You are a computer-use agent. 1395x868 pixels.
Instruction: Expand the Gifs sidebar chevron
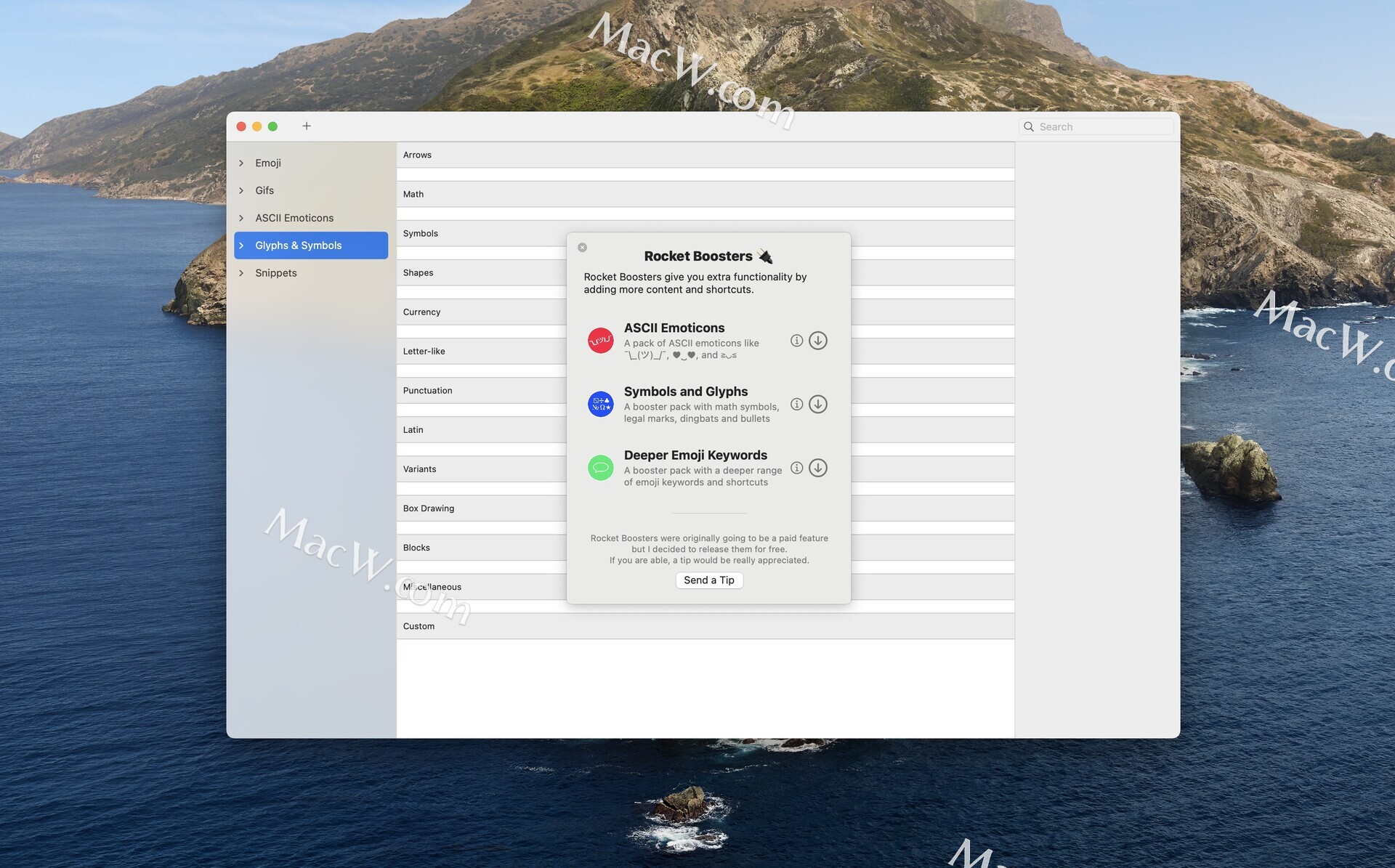point(241,191)
